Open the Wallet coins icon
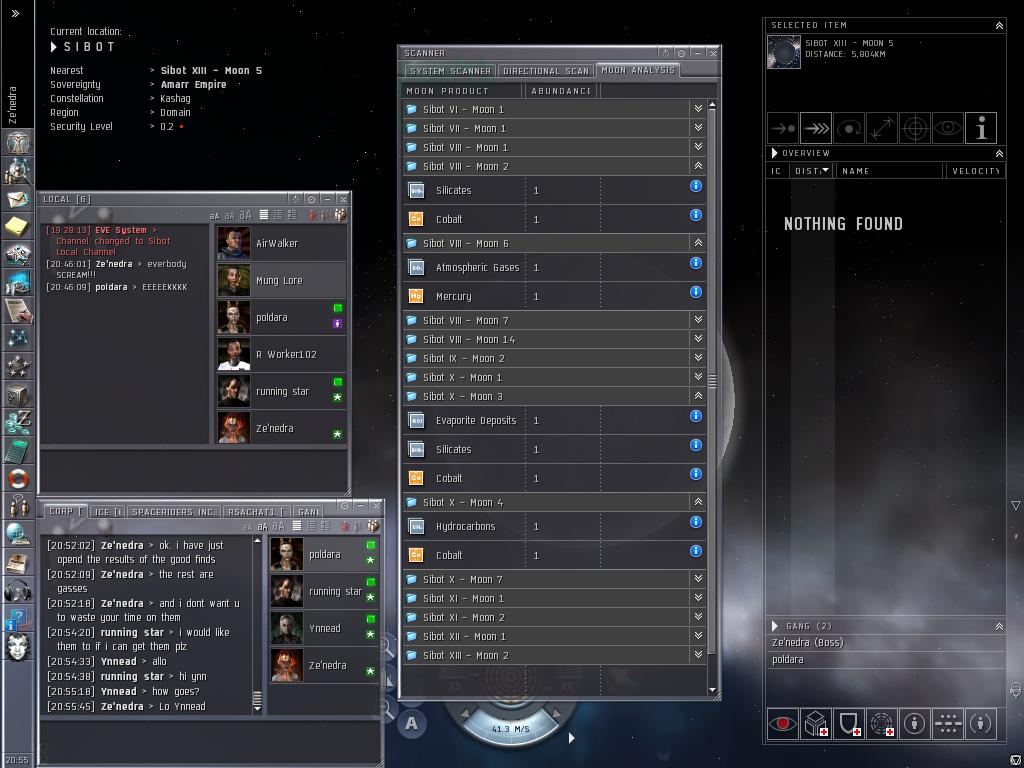Viewport: 1024px width, 768px height. point(18,422)
